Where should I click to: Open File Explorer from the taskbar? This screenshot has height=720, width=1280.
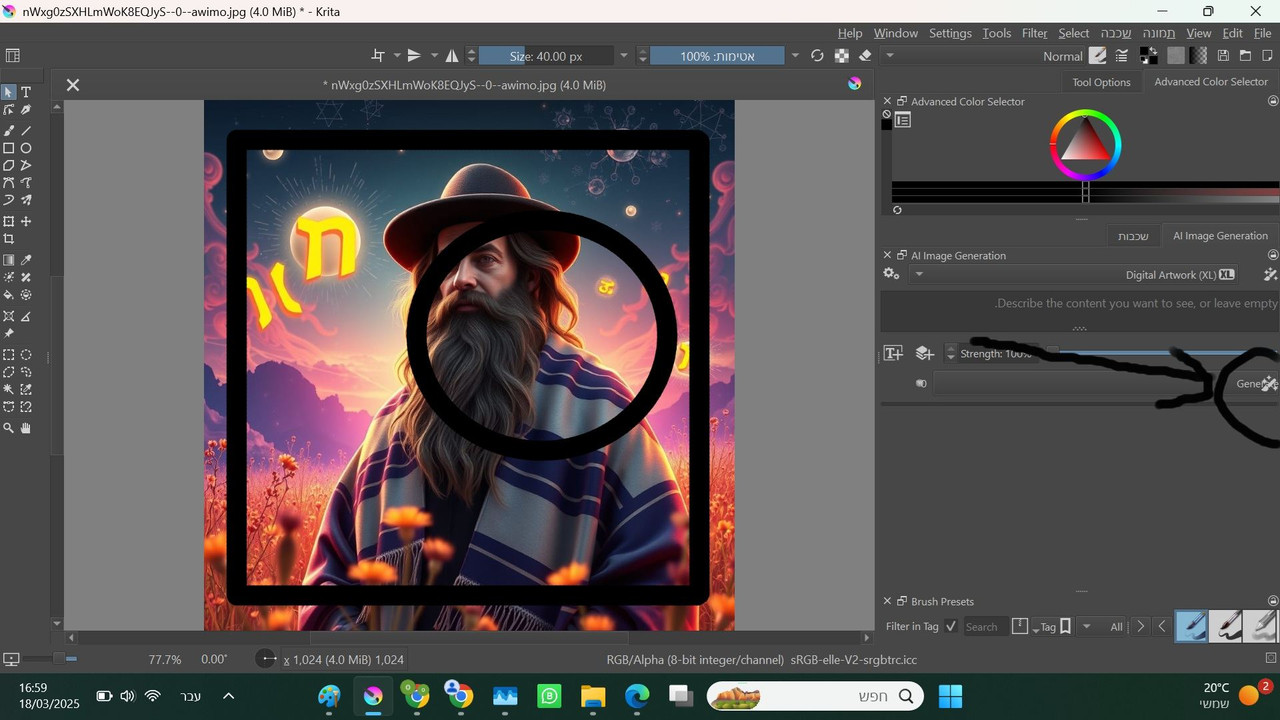pos(593,696)
